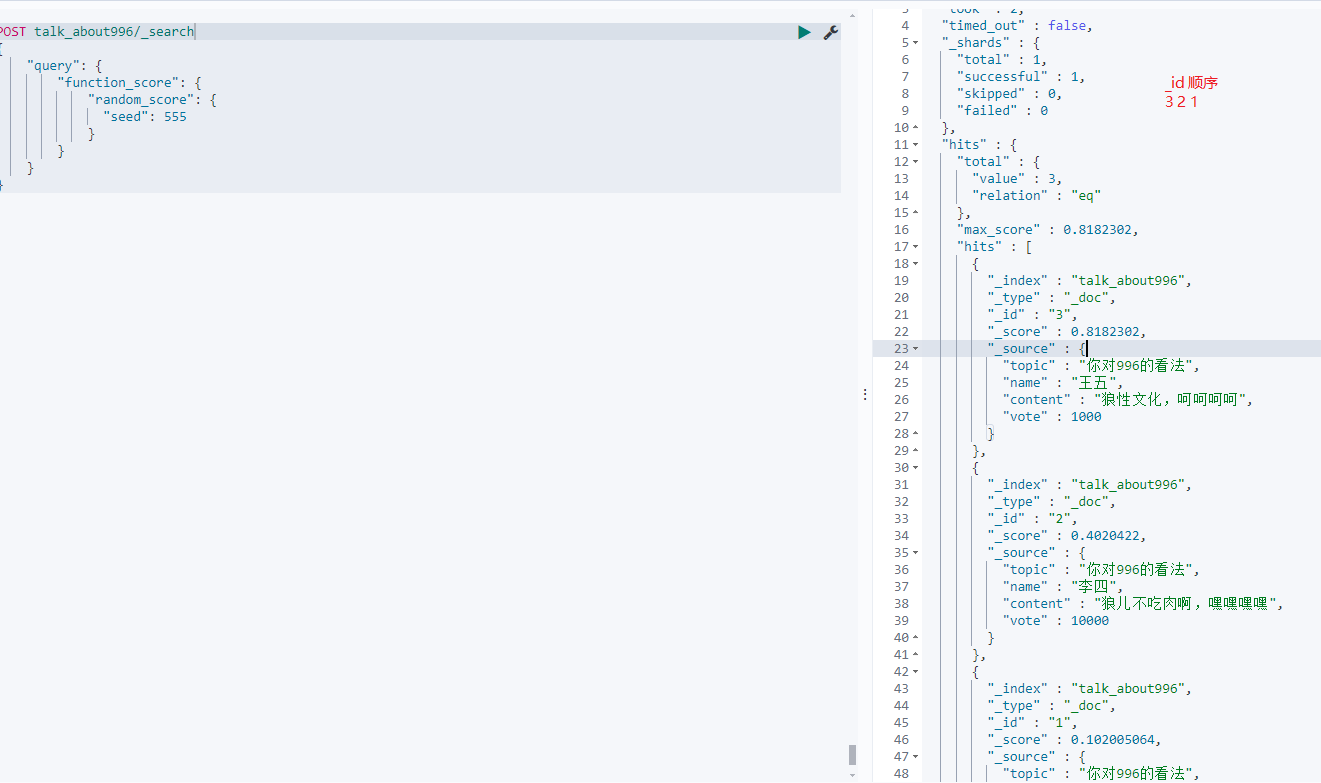The height and width of the screenshot is (783, 1321).
Task: Click the "_type" : "_doc" line 32
Action: click(1051, 502)
